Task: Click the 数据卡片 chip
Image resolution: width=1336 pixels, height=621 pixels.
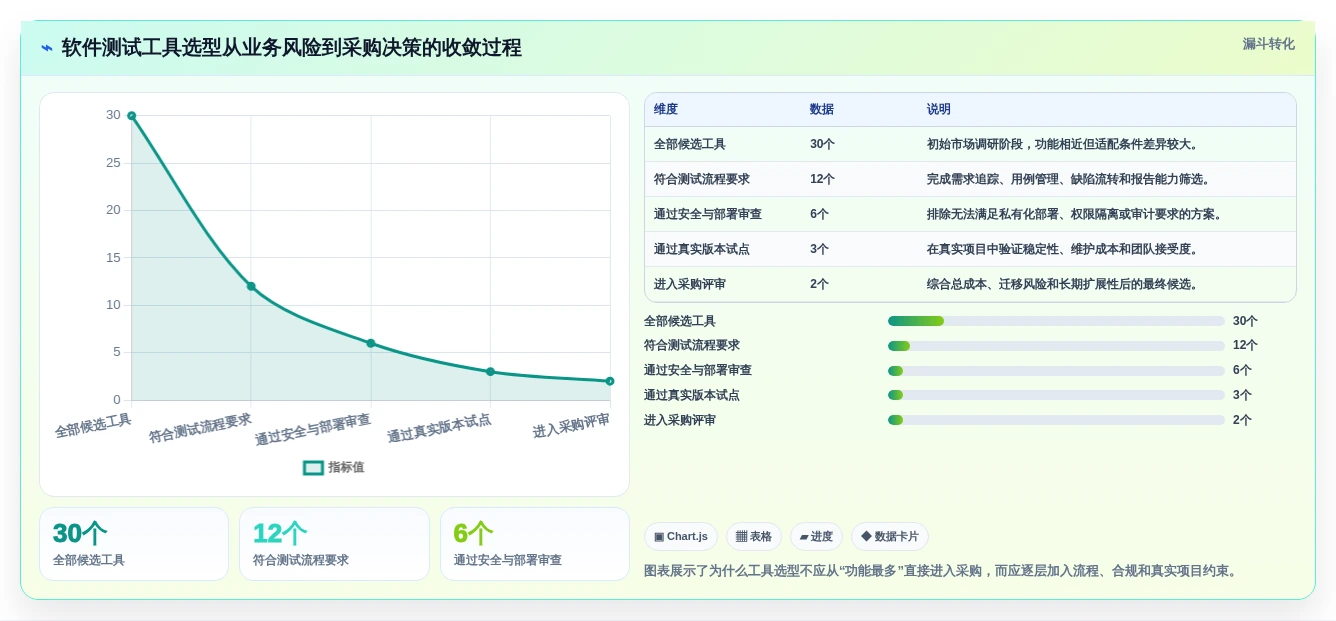Action: [x=890, y=536]
